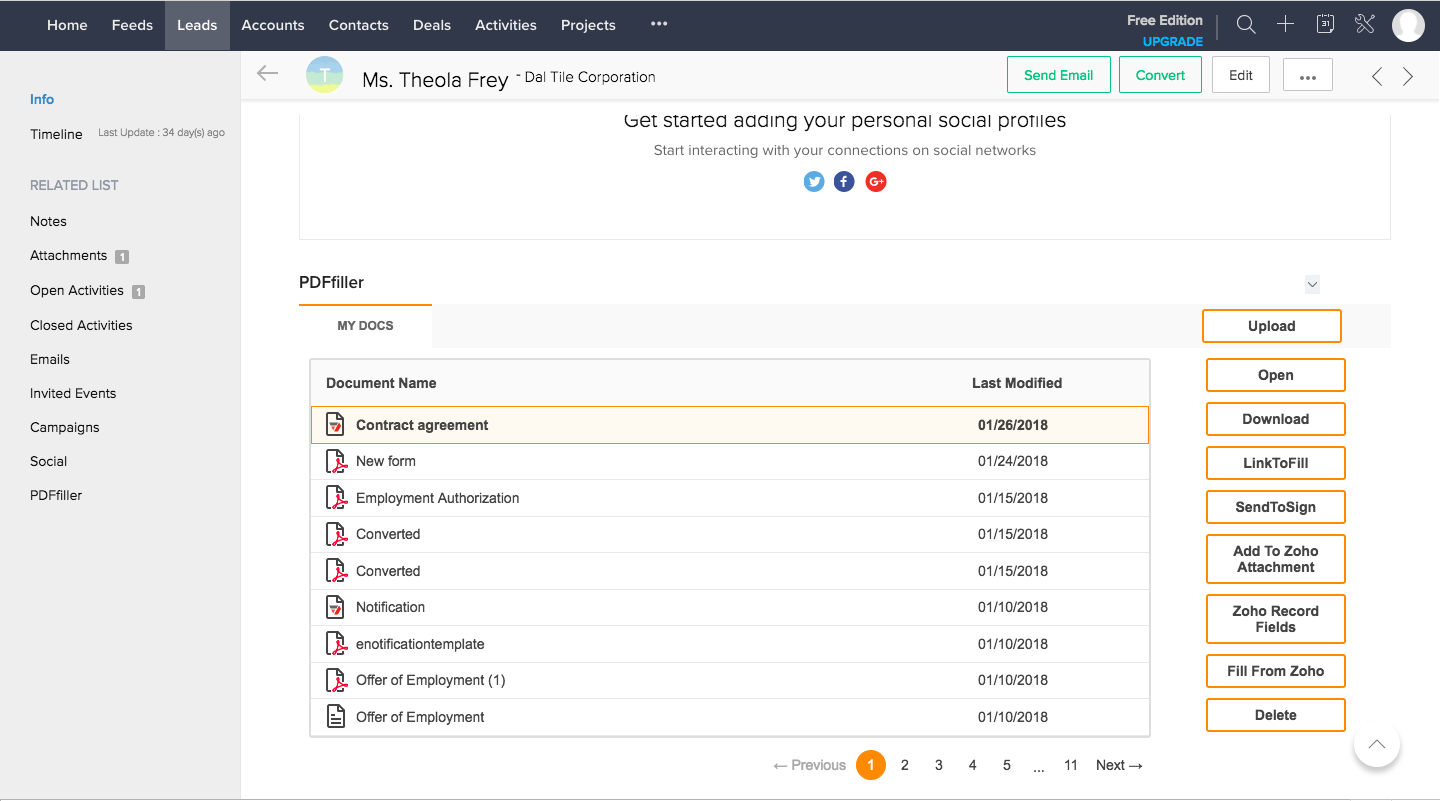
Task: Open Open Activities related list
Action: [77, 291]
